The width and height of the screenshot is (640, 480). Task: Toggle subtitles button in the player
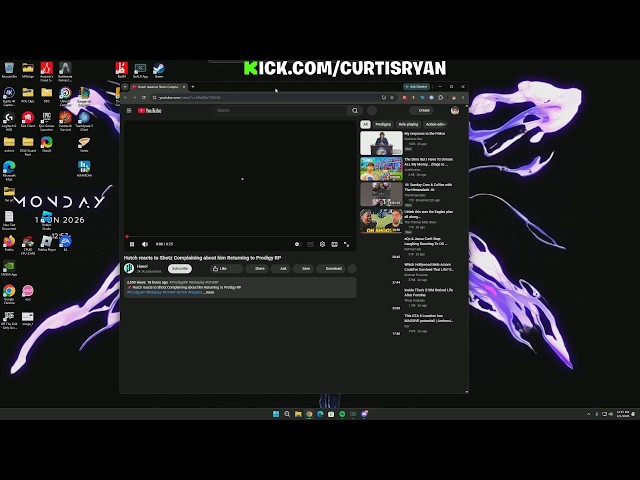tap(310, 244)
